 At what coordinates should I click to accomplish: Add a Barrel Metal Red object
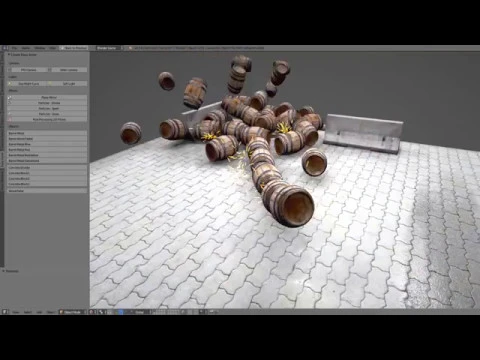[47, 150]
